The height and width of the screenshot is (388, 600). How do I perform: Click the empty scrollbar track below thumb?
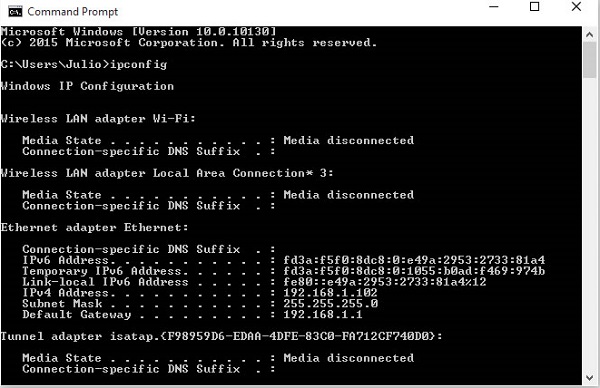point(589,224)
